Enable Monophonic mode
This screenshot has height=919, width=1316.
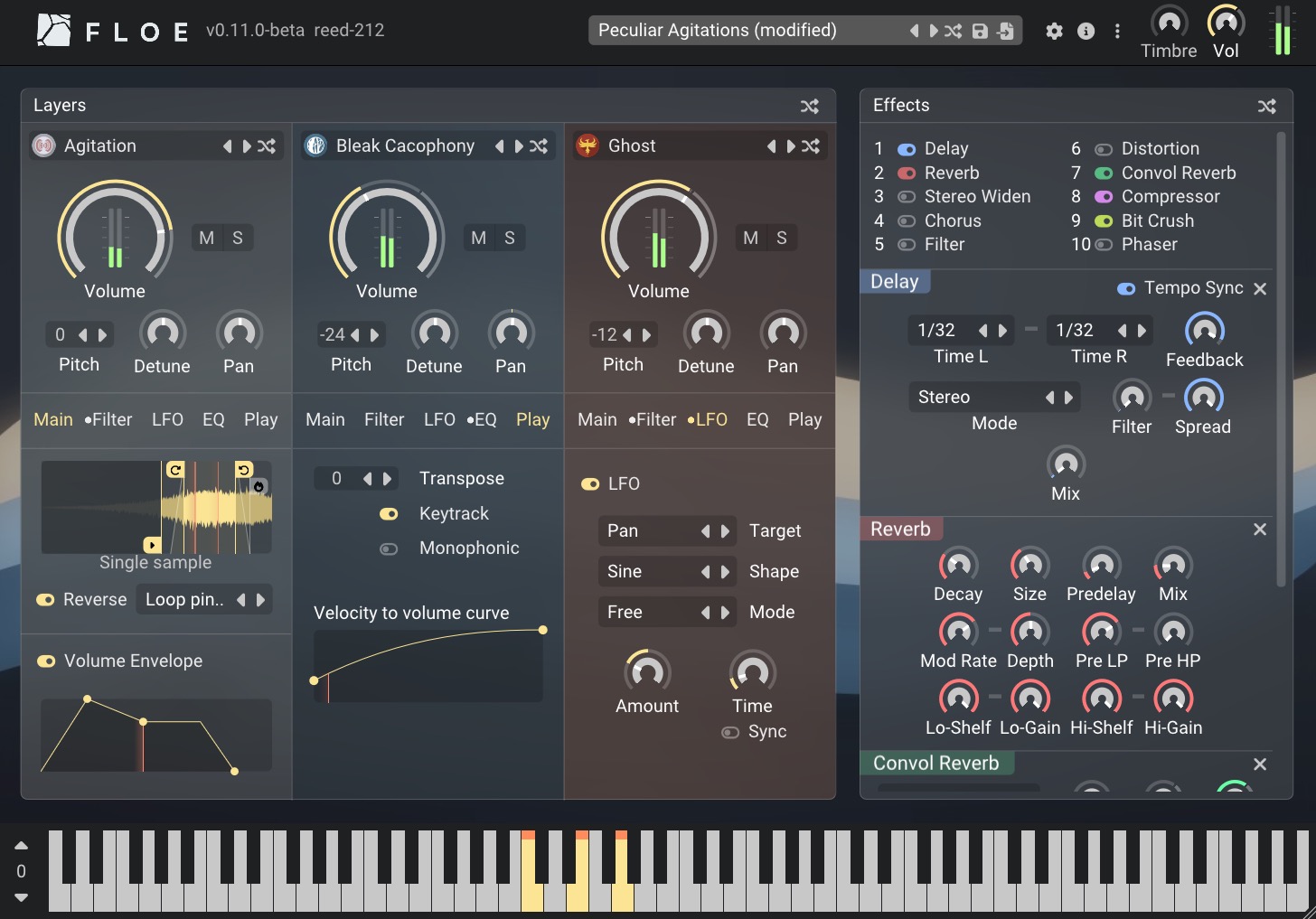click(x=389, y=549)
